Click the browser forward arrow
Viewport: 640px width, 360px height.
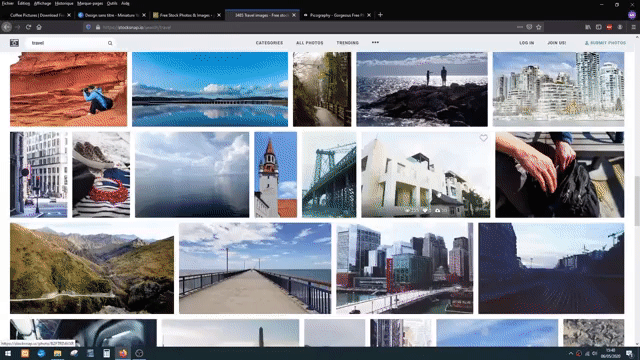point(18,27)
